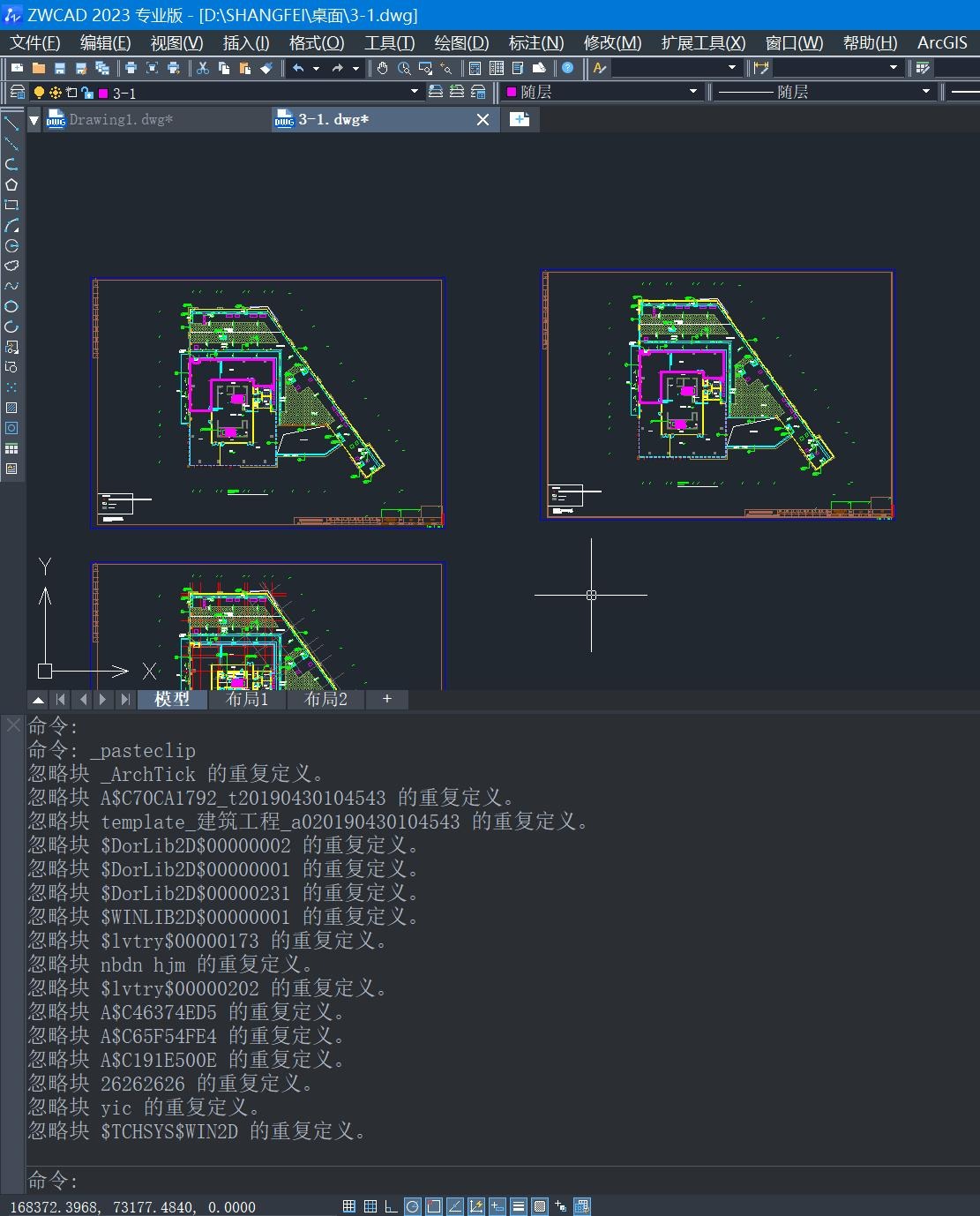The width and height of the screenshot is (980, 1216).
Task: Open the 文件(F) menu
Action: [35, 43]
